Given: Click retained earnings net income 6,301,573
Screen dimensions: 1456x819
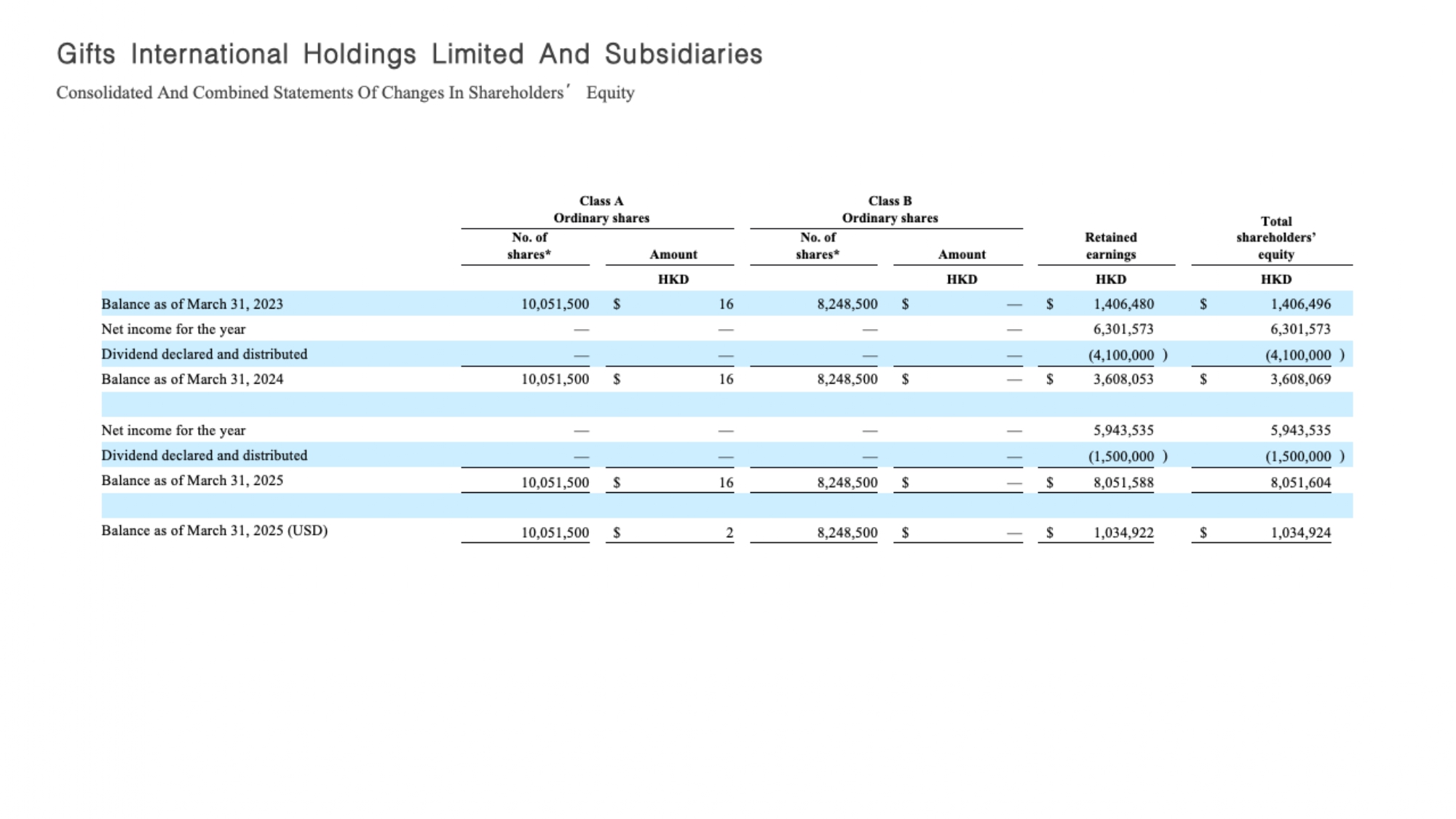Looking at the screenshot, I should click(1123, 329).
